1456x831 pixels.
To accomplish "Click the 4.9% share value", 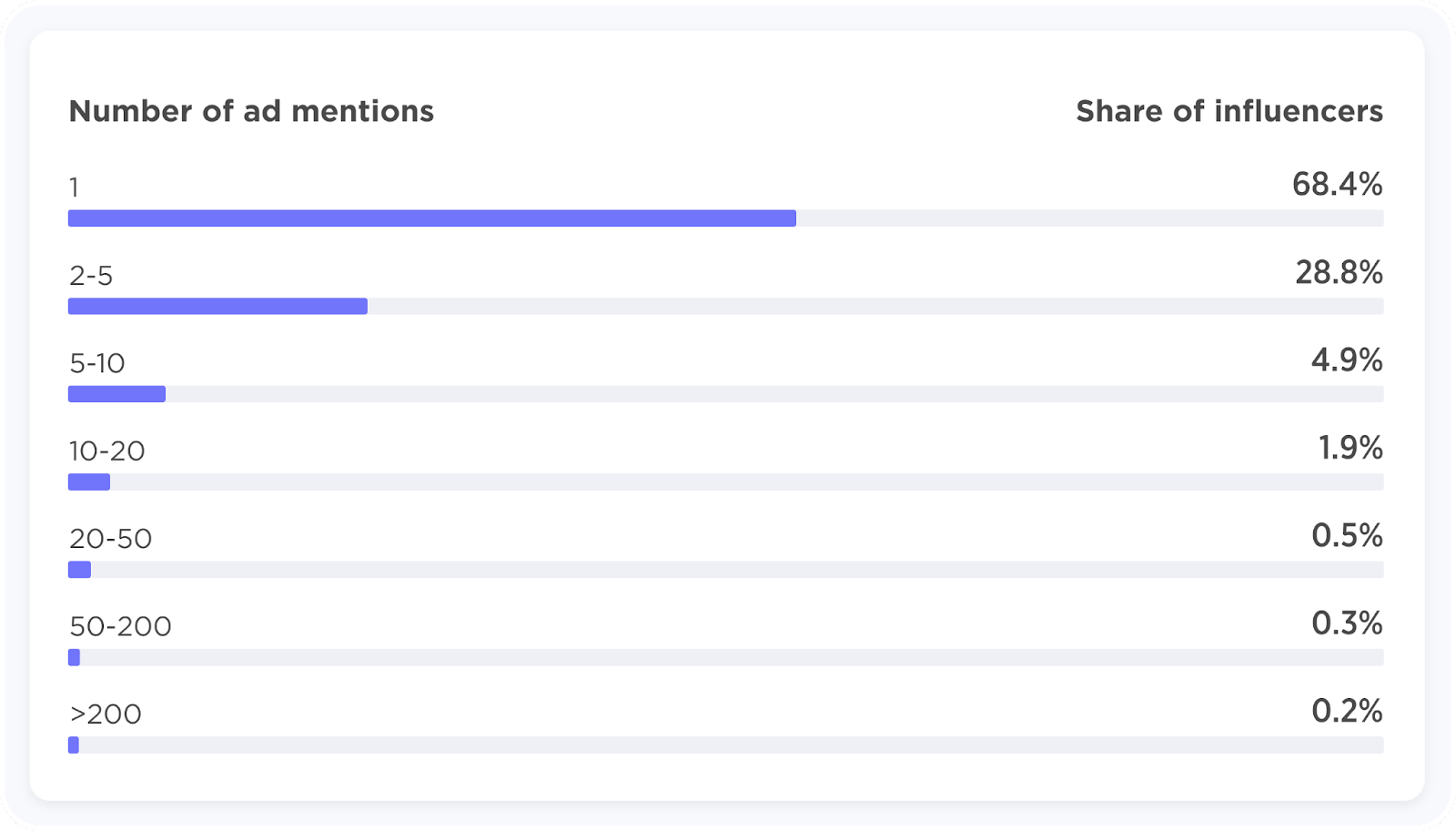I will point(1347,360).
